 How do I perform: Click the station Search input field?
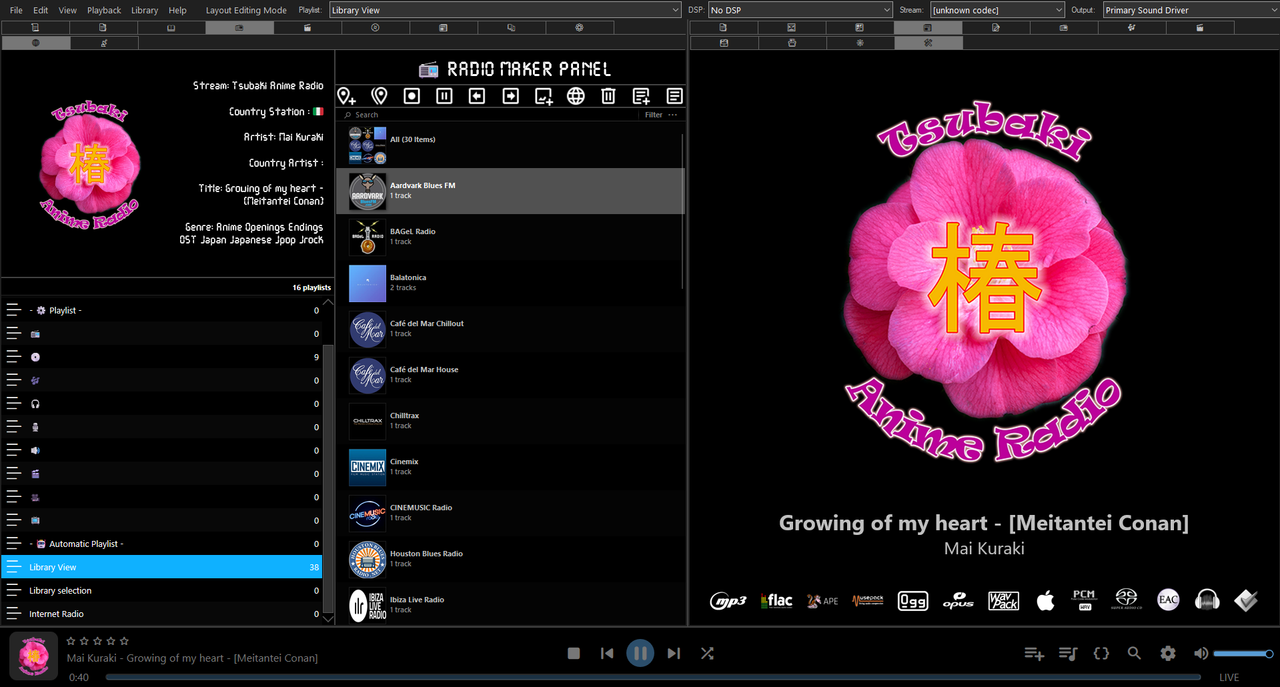point(490,115)
